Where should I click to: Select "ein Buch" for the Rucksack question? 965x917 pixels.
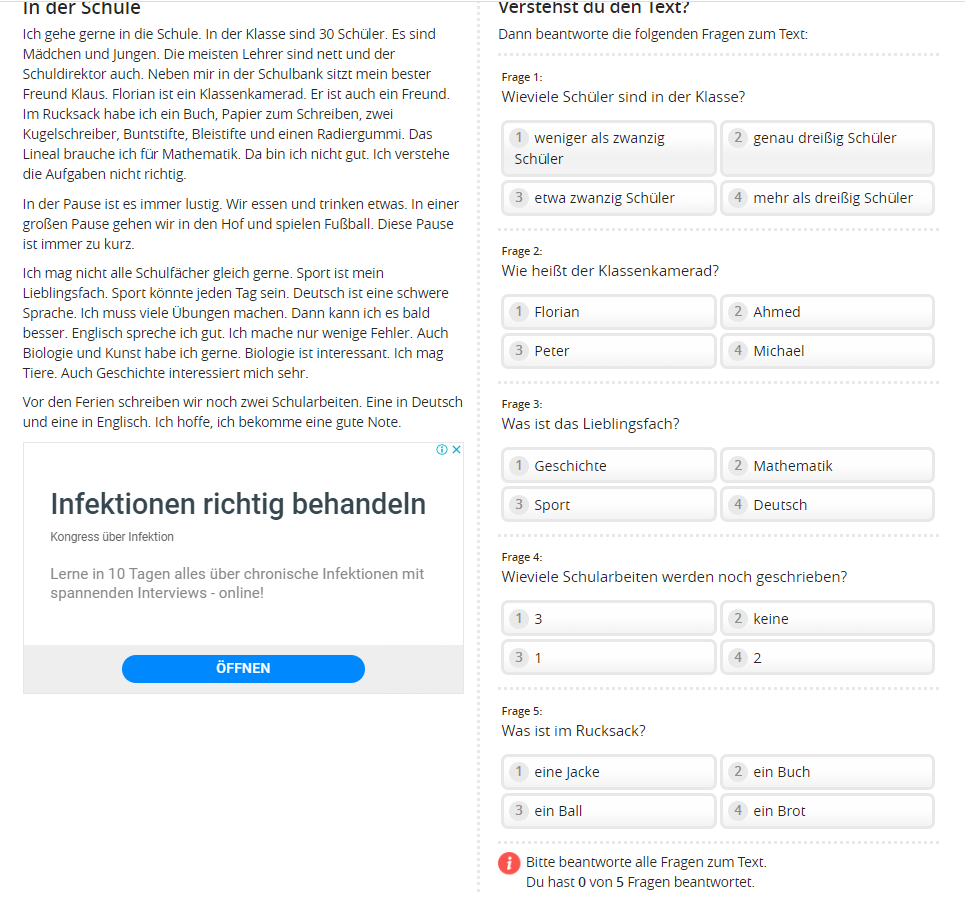tap(827, 772)
